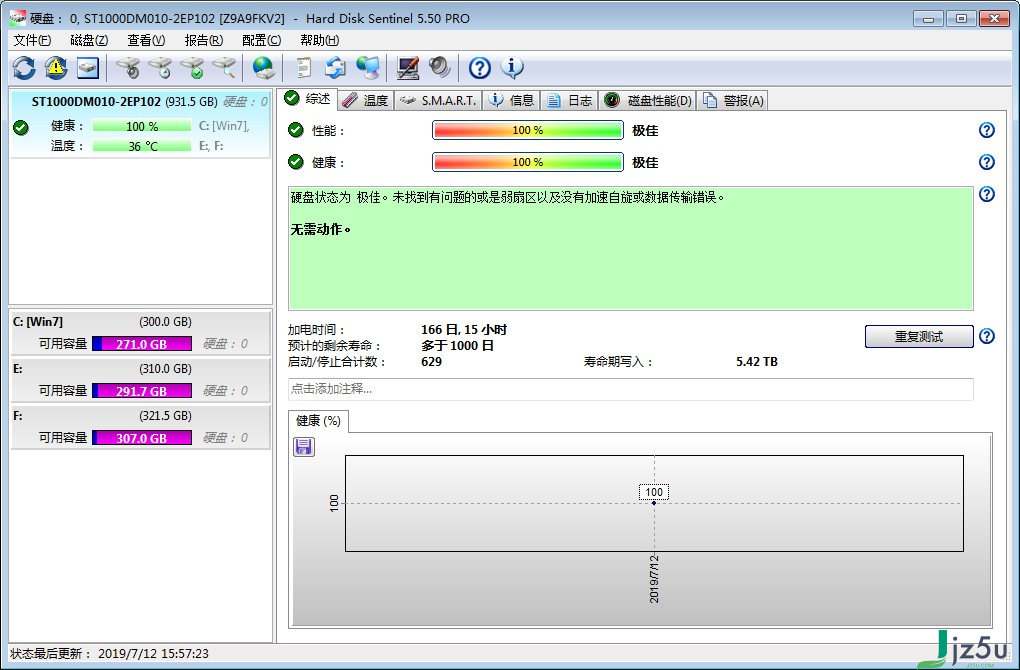This screenshot has height=670, width=1020.
Task: Open the 文件(F) menu
Action: pyautogui.click(x=33, y=40)
